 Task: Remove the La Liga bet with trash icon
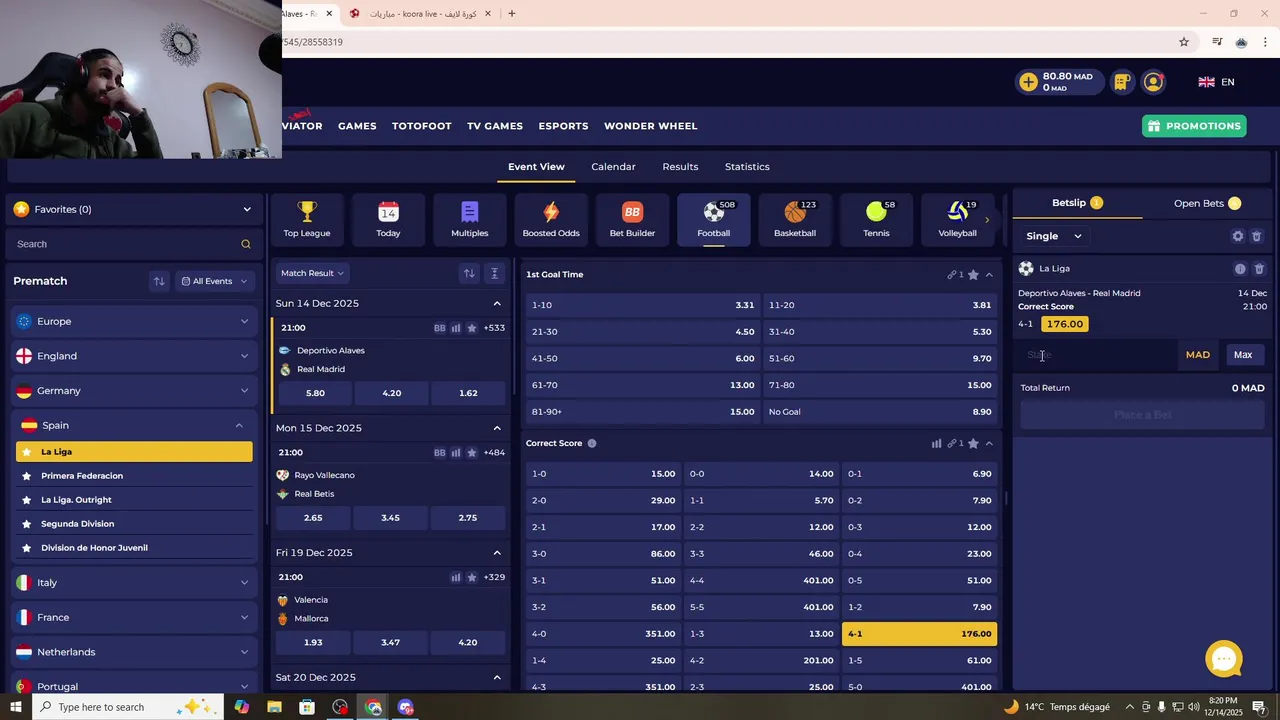coord(1259,269)
